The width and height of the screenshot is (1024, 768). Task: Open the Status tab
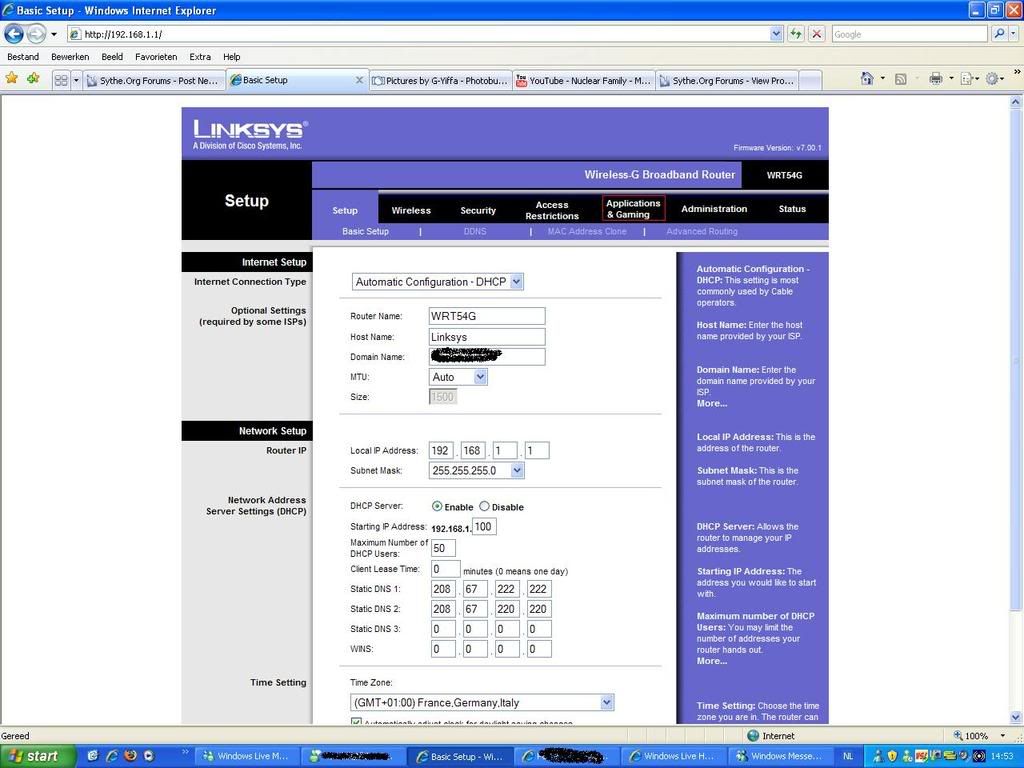pyautogui.click(x=792, y=209)
